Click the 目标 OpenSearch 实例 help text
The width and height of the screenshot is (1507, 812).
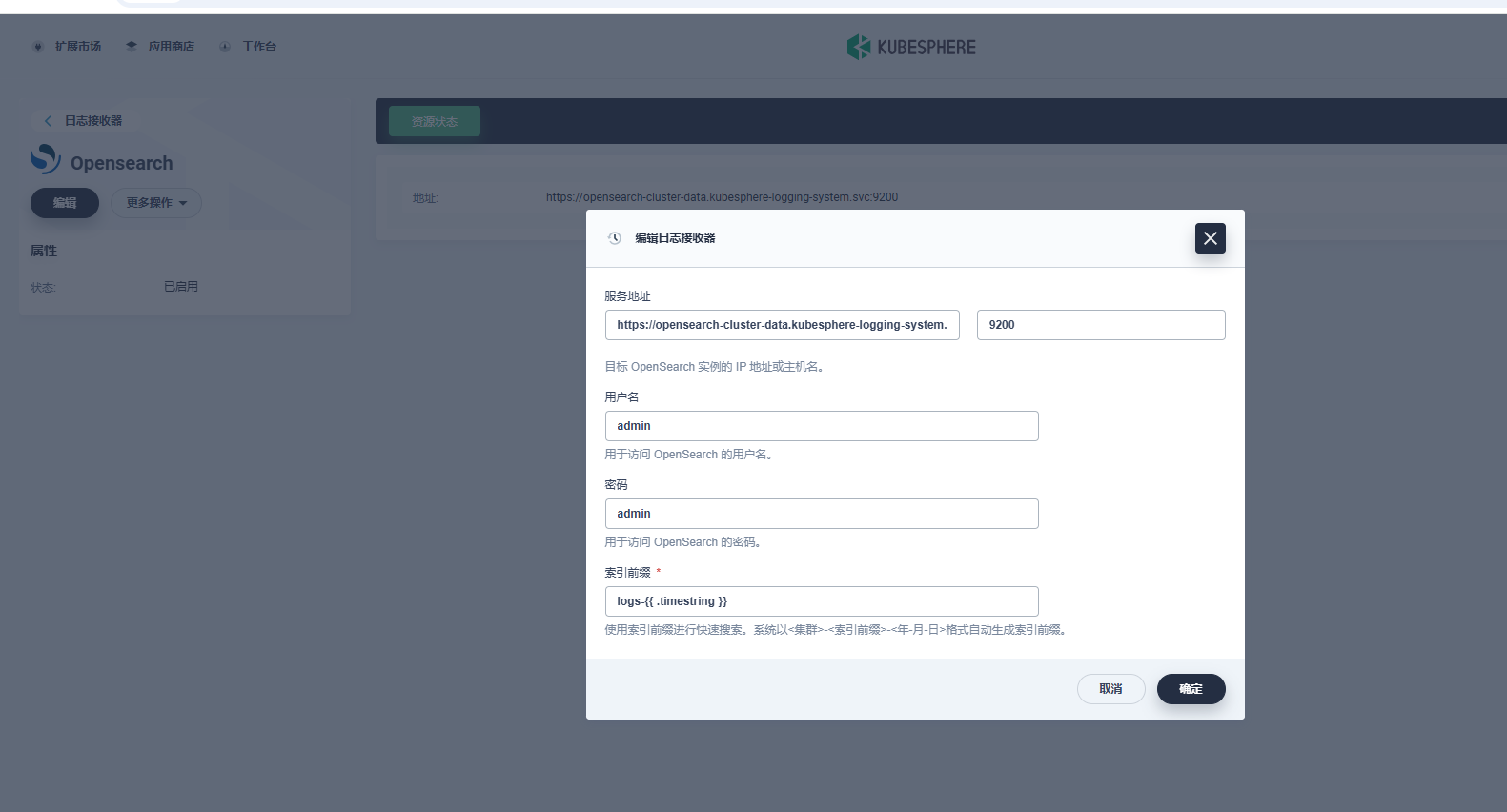[715, 367]
